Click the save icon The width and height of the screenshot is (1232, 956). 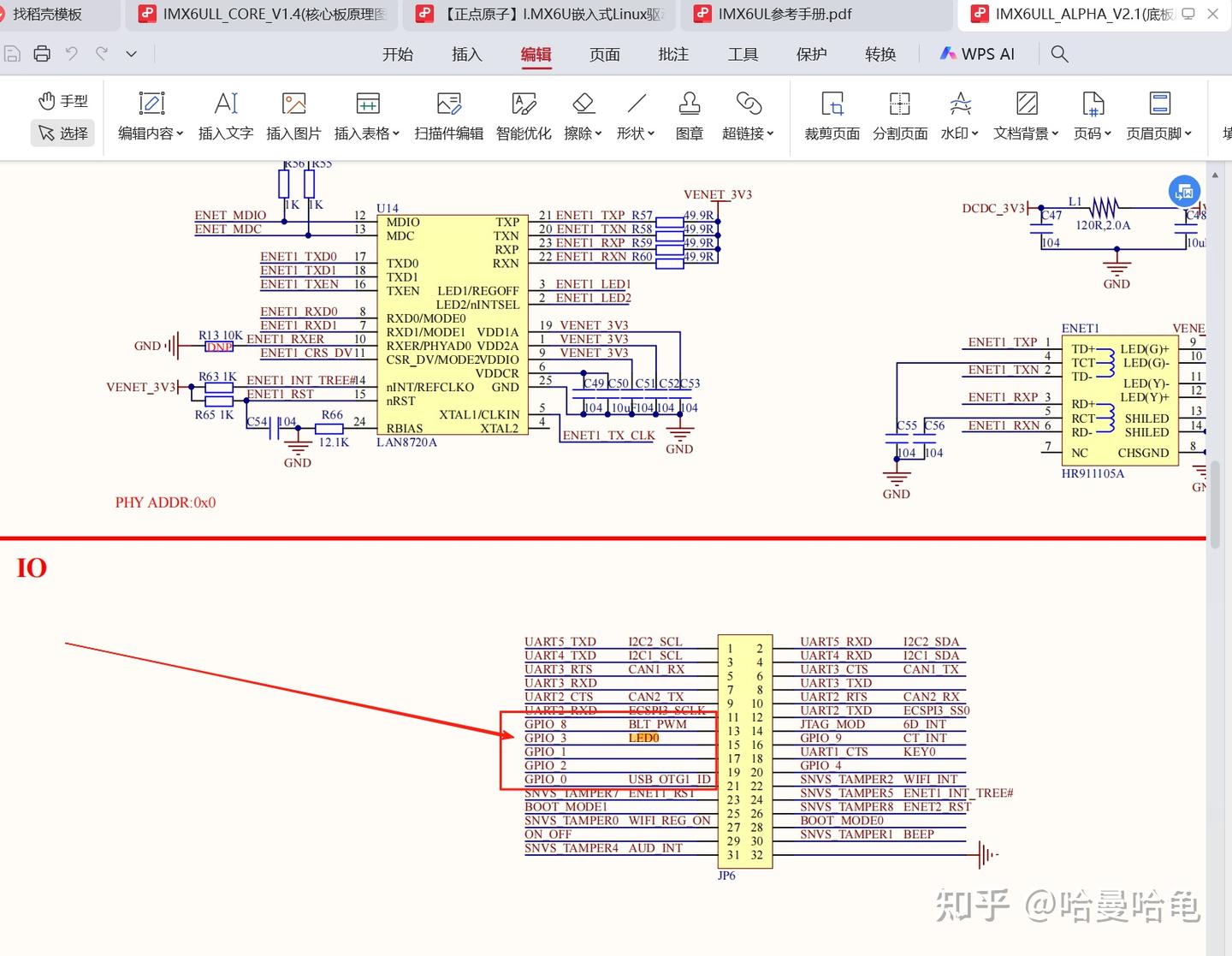(12, 53)
